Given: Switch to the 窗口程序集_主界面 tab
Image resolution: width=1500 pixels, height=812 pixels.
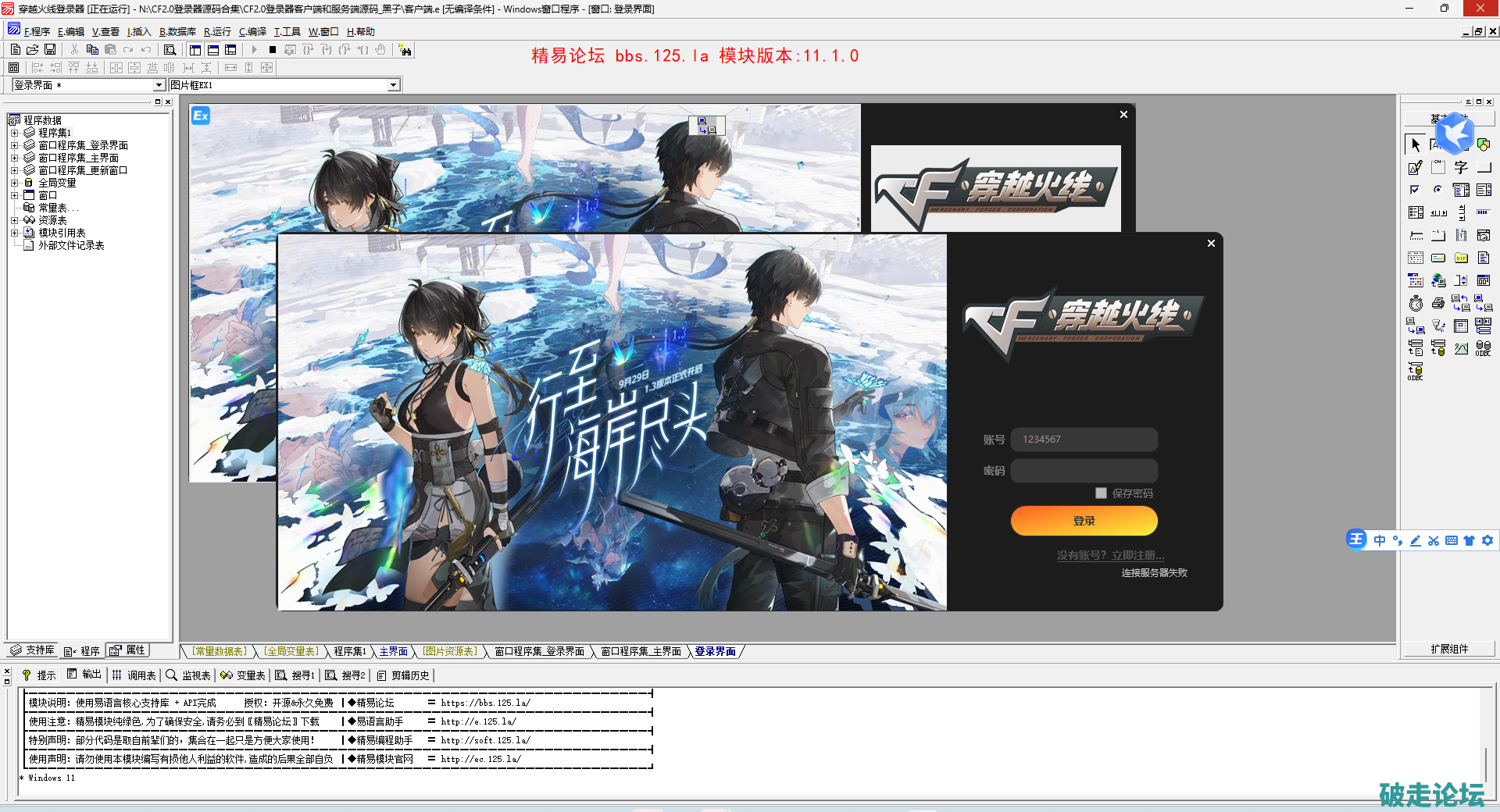Looking at the screenshot, I should click(641, 651).
